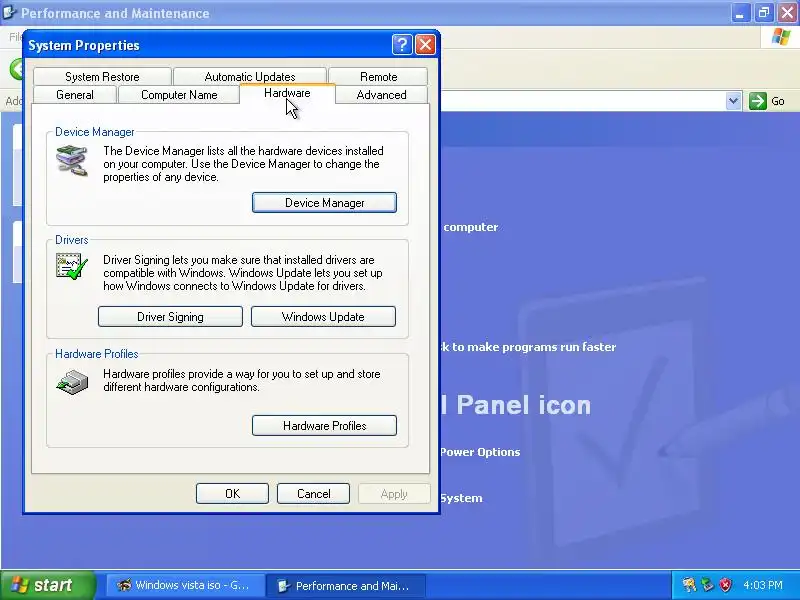The width and height of the screenshot is (800, 600).
Task: Cancel the System Properties dialog
Action: [x=313, y=493]
